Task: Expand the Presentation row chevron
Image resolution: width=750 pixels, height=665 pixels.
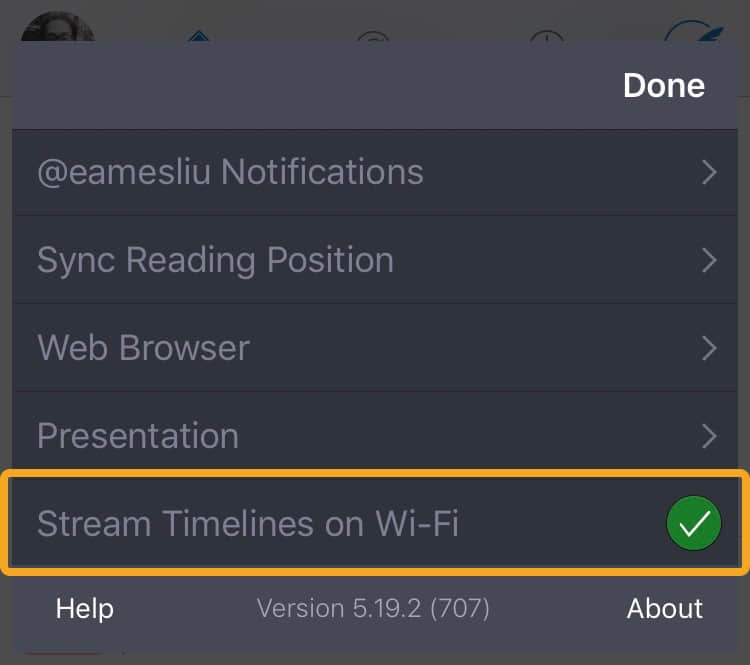Action: [709, 436]
